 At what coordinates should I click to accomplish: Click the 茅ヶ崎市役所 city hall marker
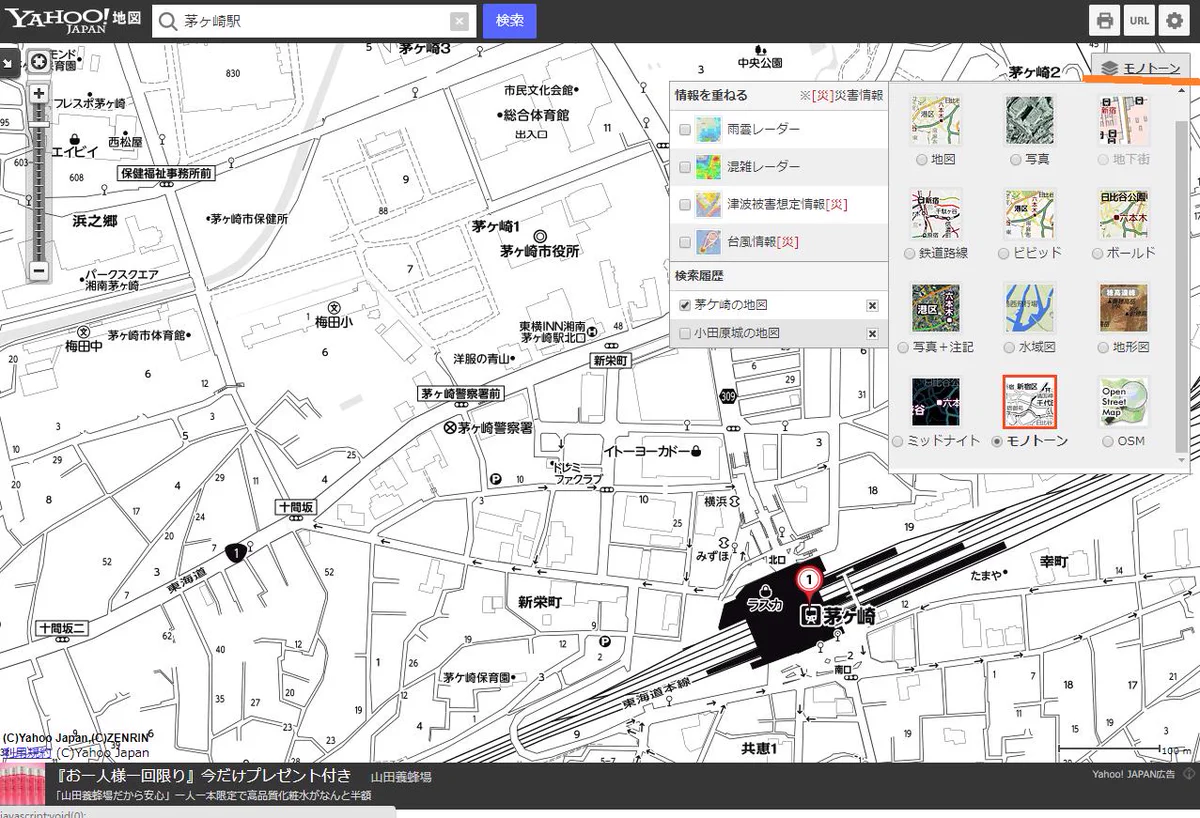[x=540, y=237]
